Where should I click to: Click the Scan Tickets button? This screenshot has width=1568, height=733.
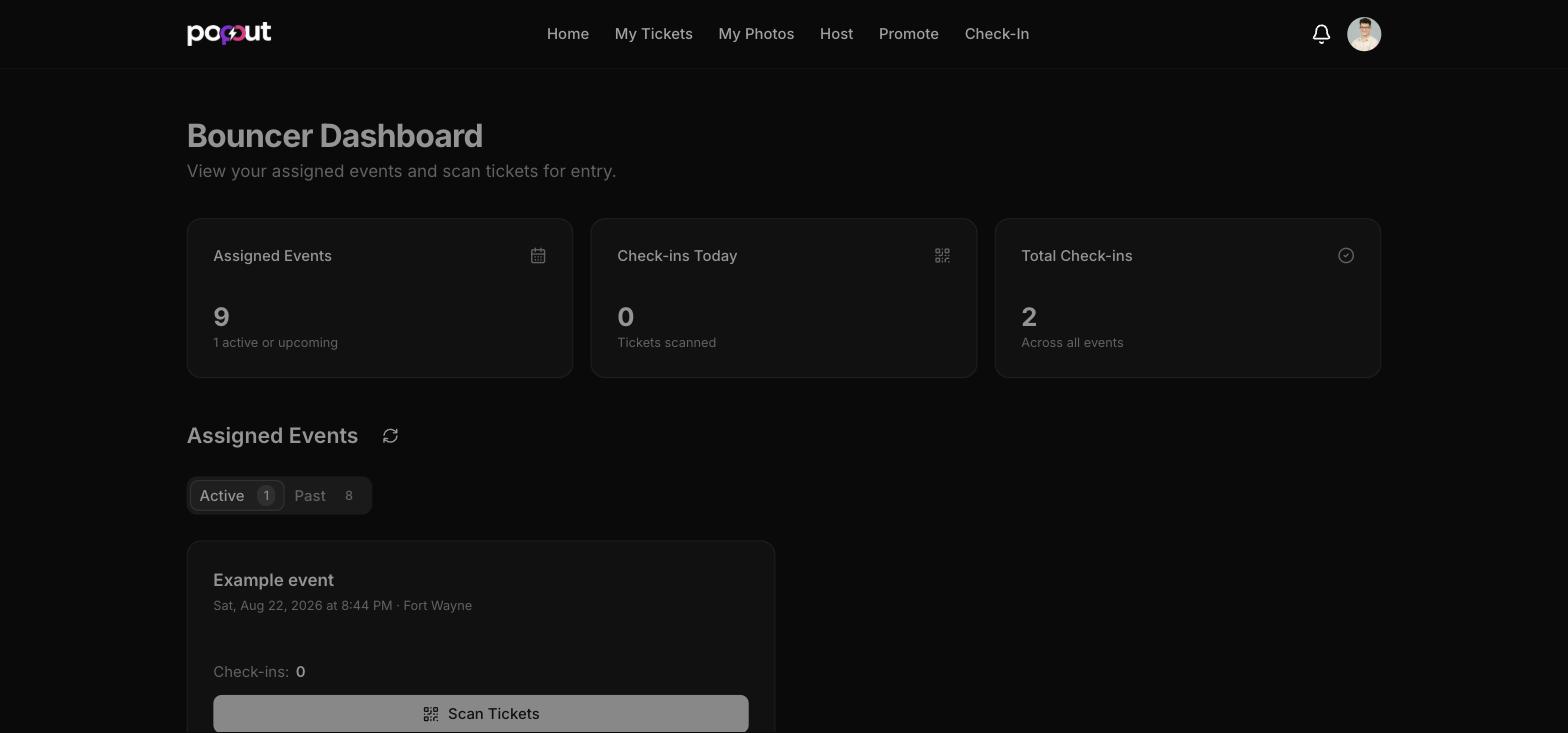click(481, 714)
